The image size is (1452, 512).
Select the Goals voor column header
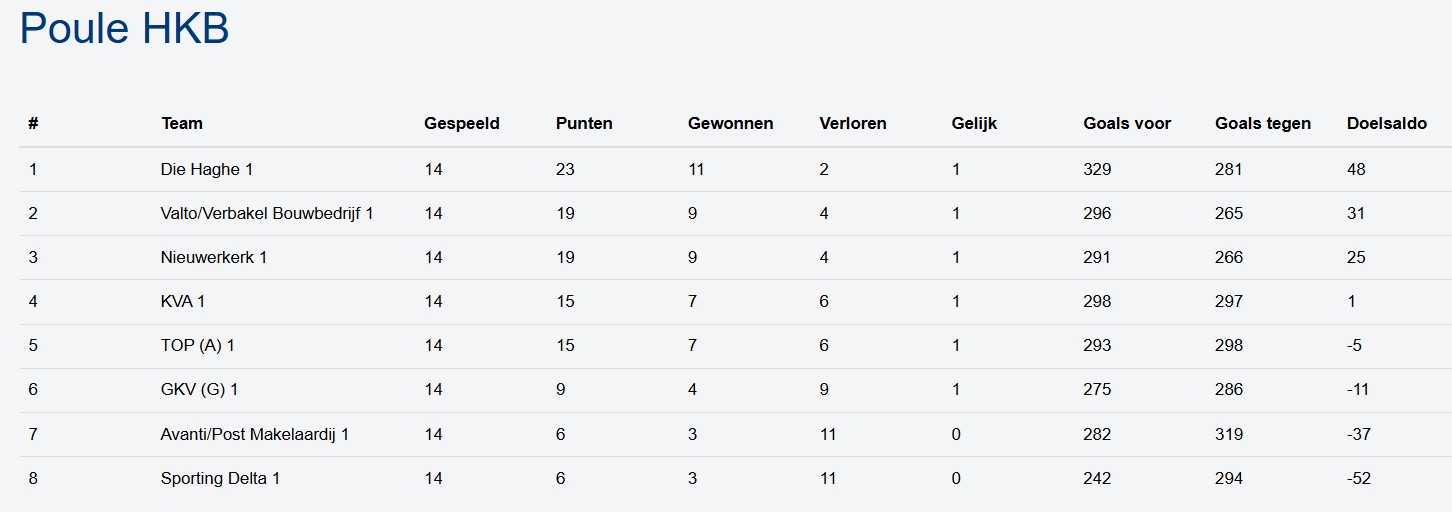[x=1127, y=124]
